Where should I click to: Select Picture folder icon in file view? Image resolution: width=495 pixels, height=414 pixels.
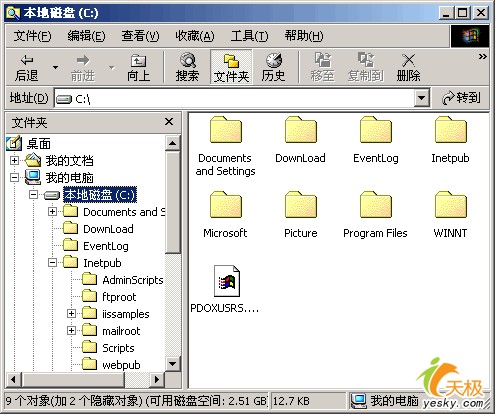[301, 204]
